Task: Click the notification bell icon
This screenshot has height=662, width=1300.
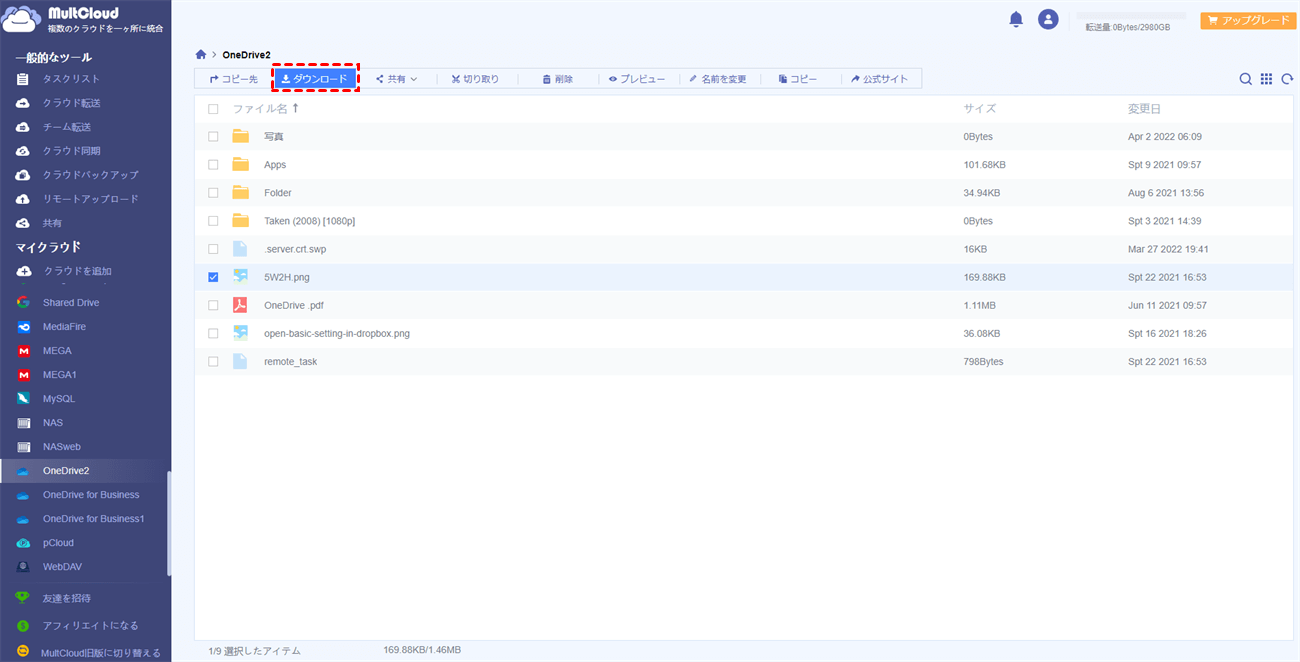Action: click(x=1016, y=19)
